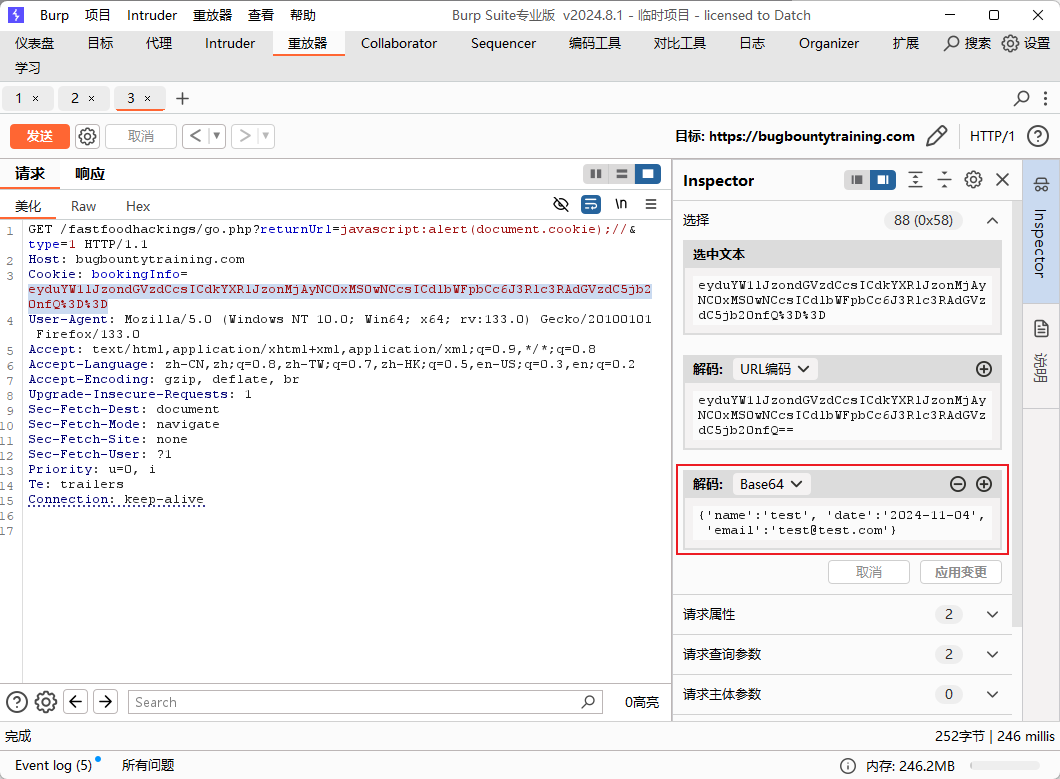The image size is (1060, 779).
Task: Click 发送 send button
Action: [40, 137]
